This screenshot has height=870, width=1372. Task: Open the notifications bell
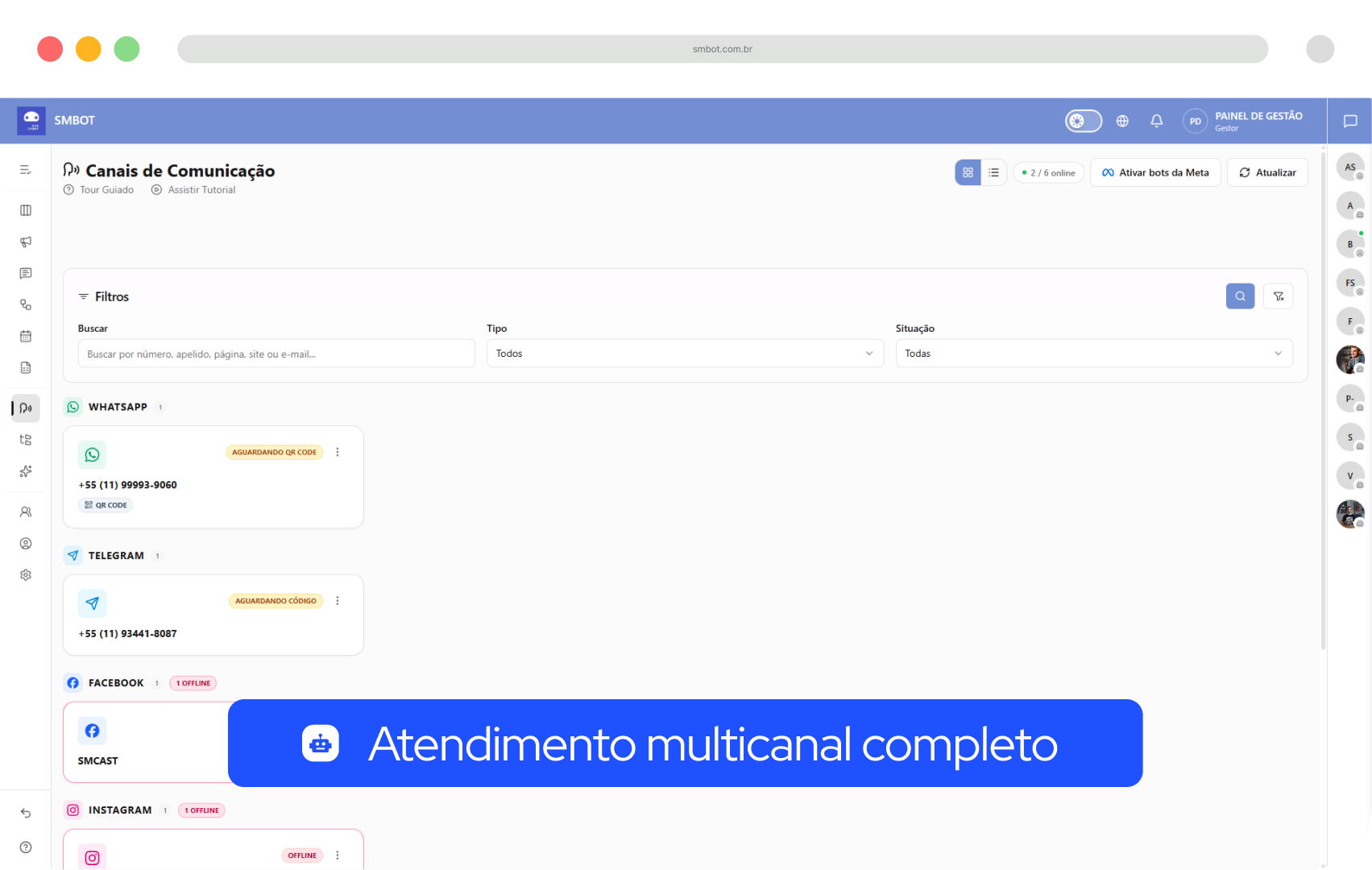(x=1157, y=121)
